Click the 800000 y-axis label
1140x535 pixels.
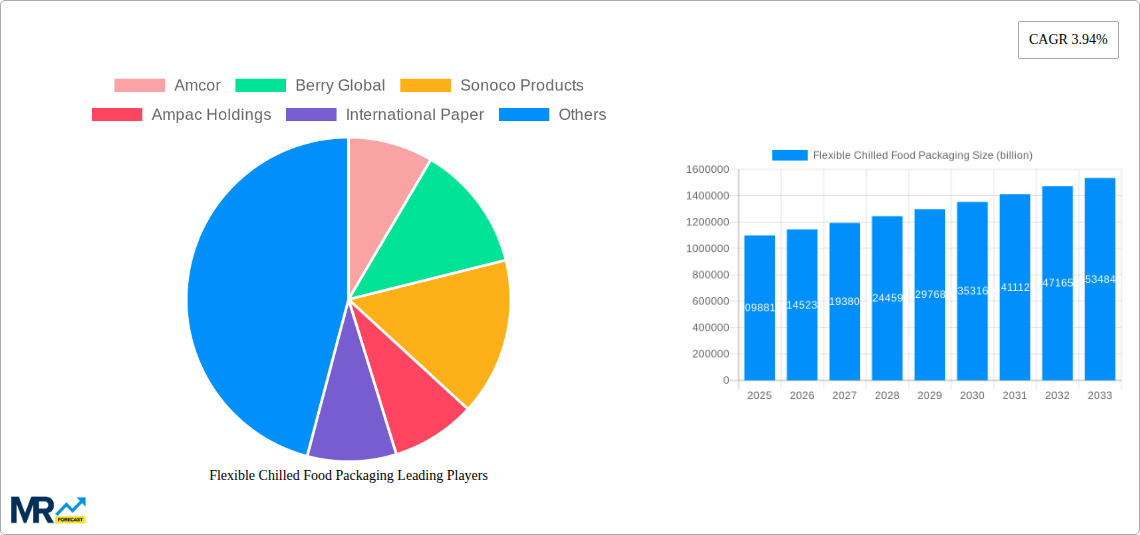click(710, 275)
